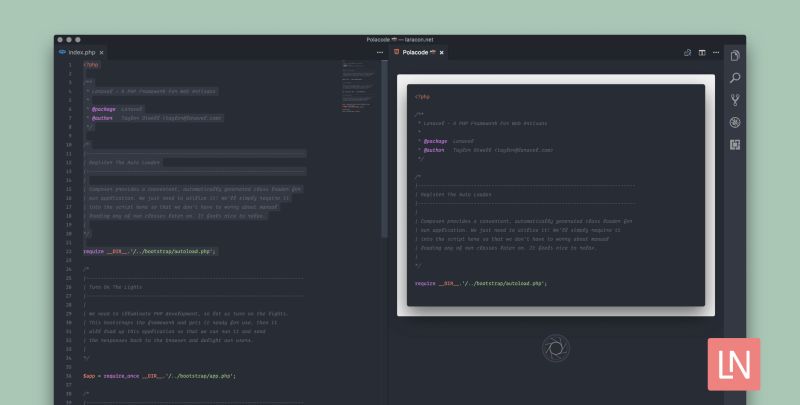Close the index.php tab
The width and height of the screenshot is (800, 405).
click(x=102, y=53)
